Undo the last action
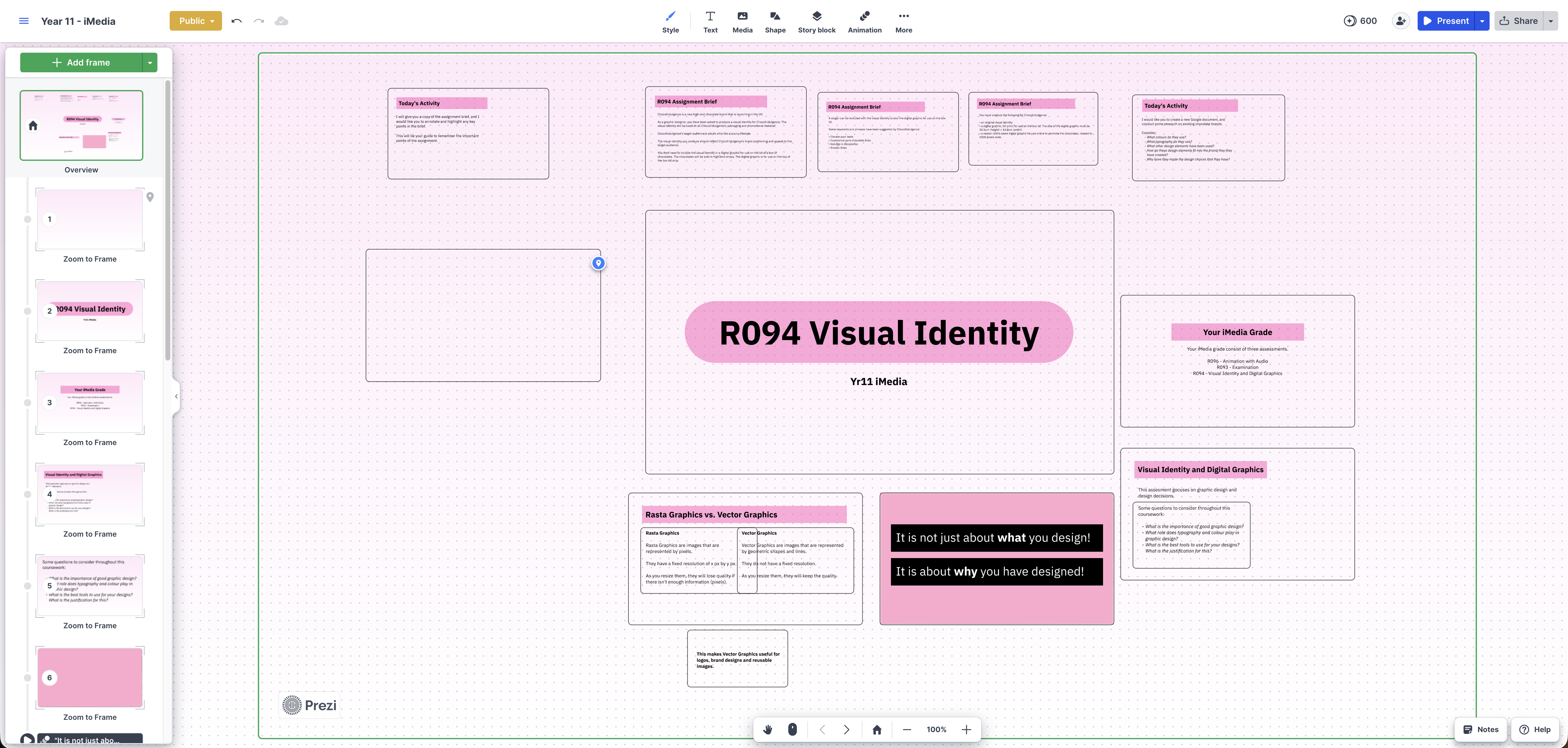This screenshot has height=748, width=1568. coord(237,21)
